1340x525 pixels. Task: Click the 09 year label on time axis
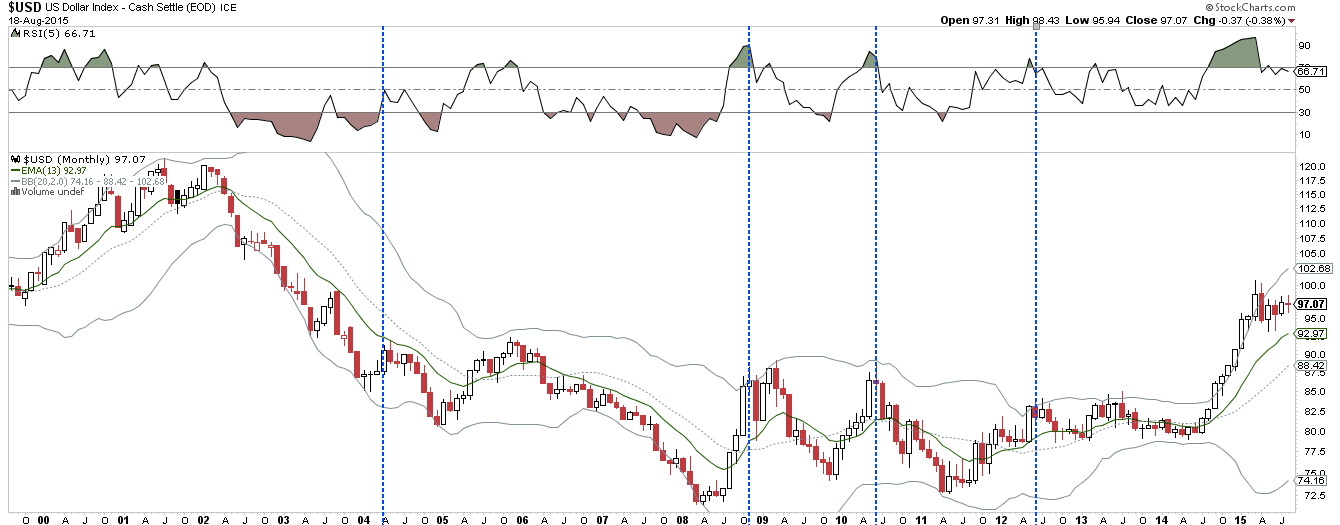762,518
